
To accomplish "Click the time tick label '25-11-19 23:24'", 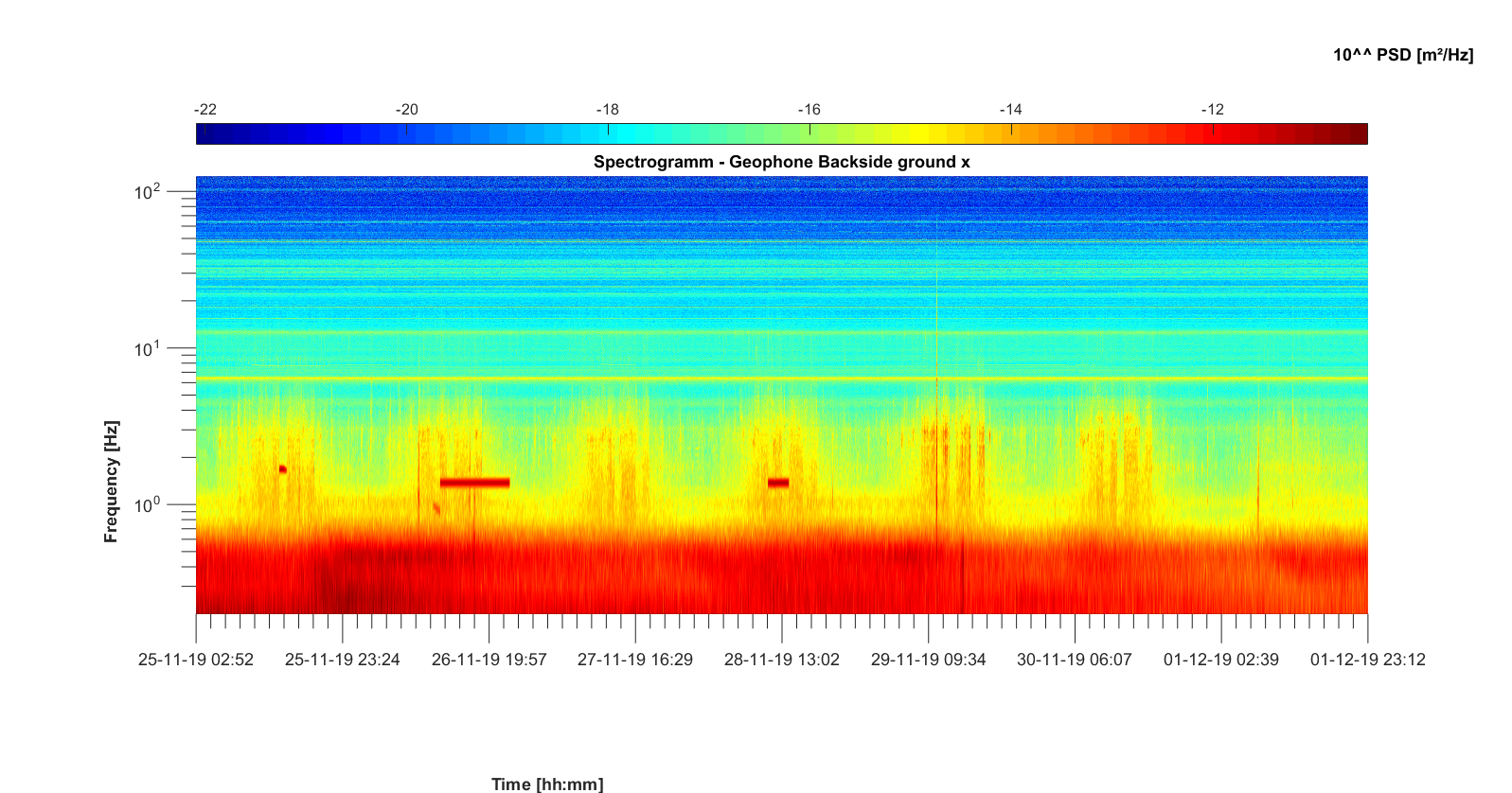I will point(343,660).
